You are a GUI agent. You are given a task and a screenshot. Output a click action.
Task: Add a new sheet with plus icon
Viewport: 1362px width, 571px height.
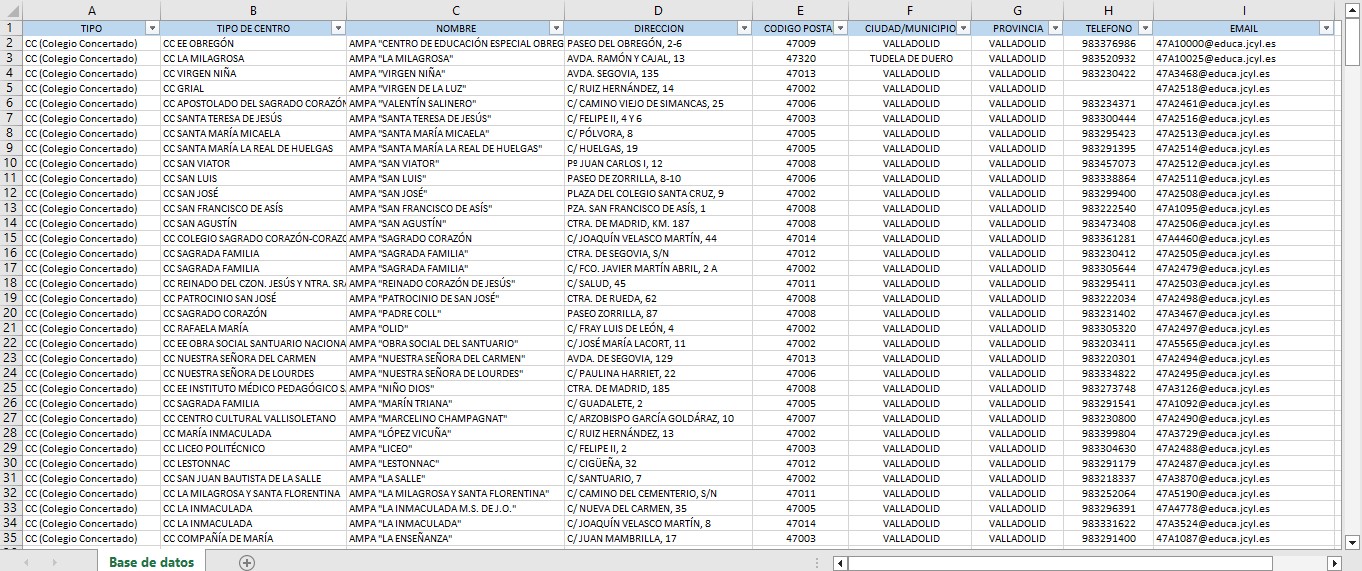click(x=247, y=563)
